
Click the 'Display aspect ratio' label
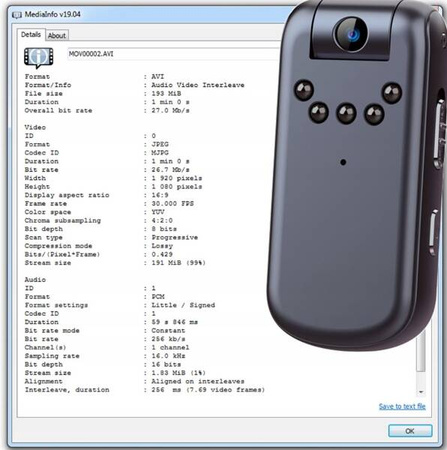(x=67, y=195)
